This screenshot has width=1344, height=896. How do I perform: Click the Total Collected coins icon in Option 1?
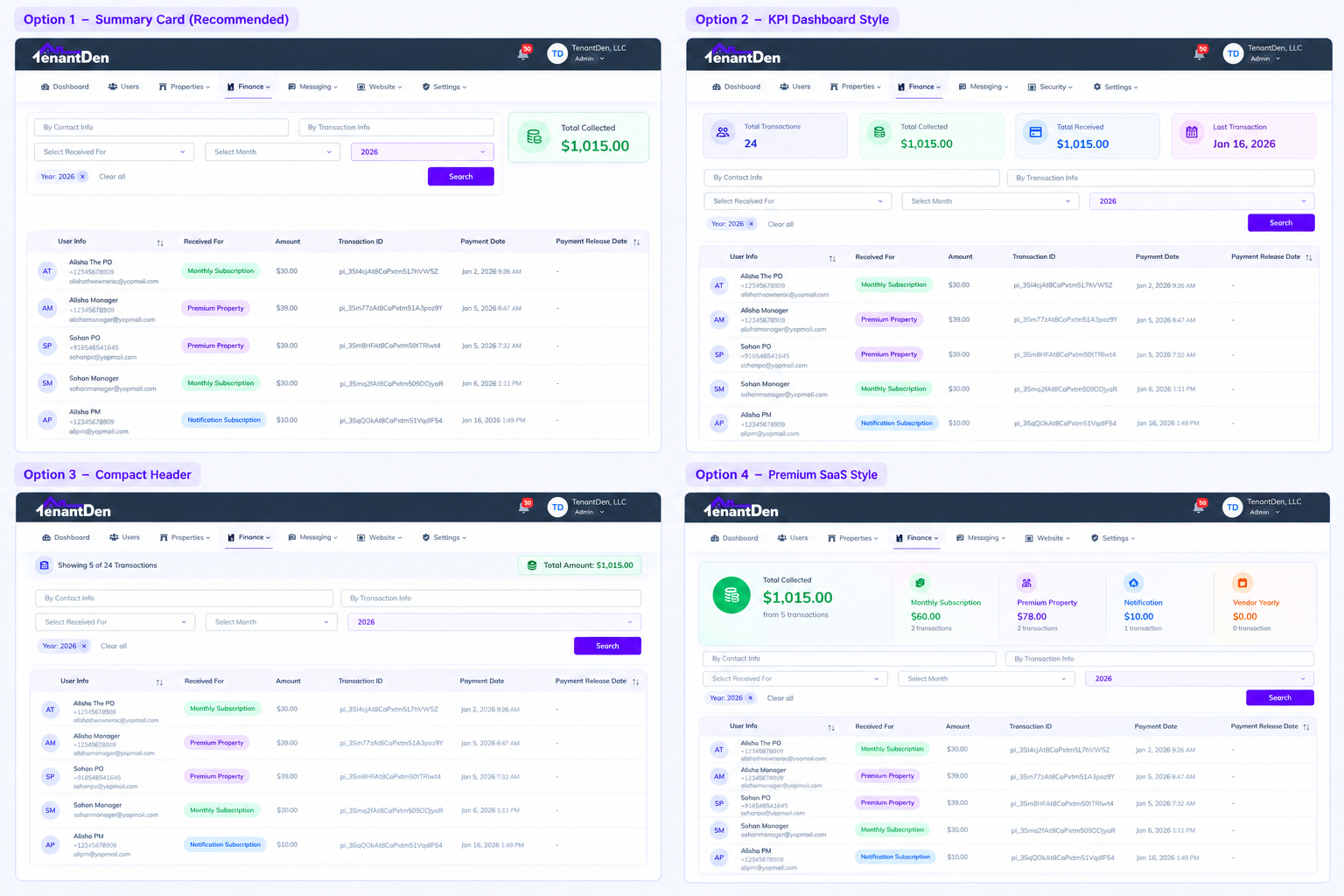(534, 137)
